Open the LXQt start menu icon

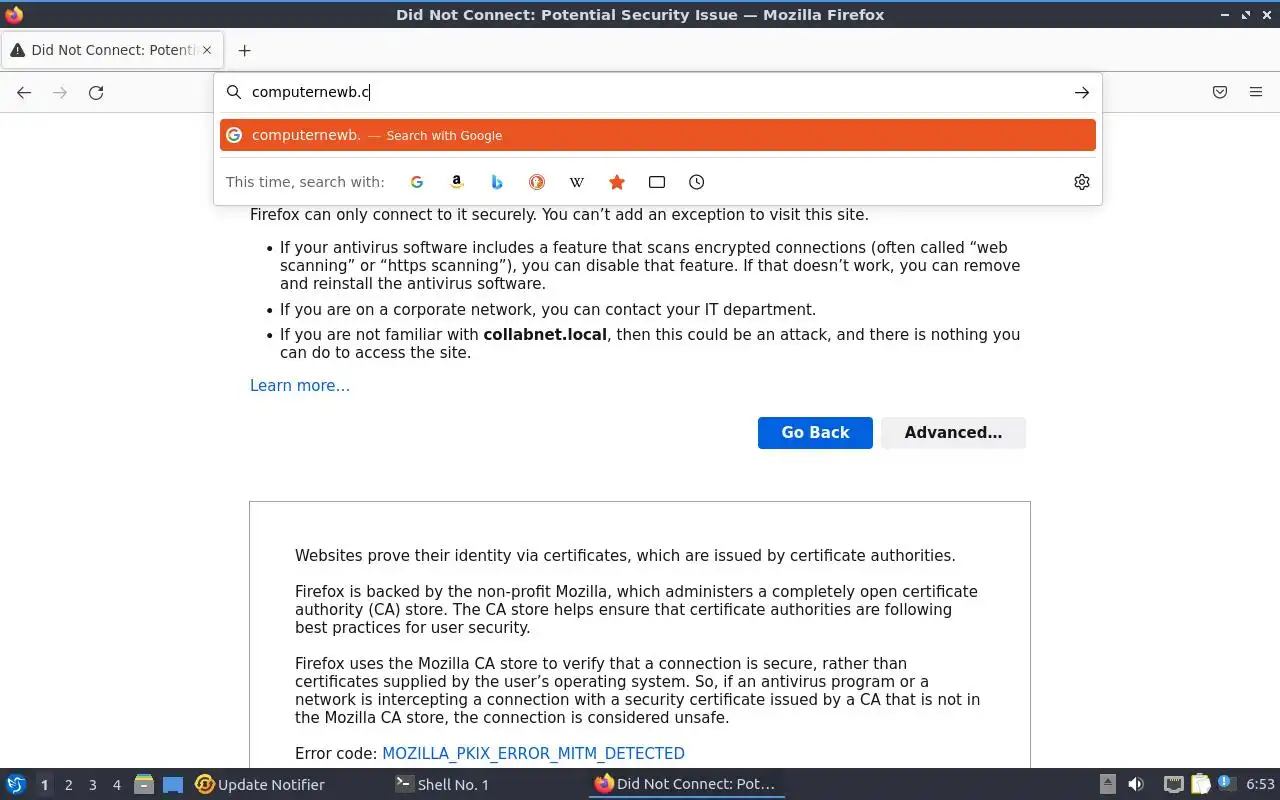pyautogui.click(x=16, y=784)
